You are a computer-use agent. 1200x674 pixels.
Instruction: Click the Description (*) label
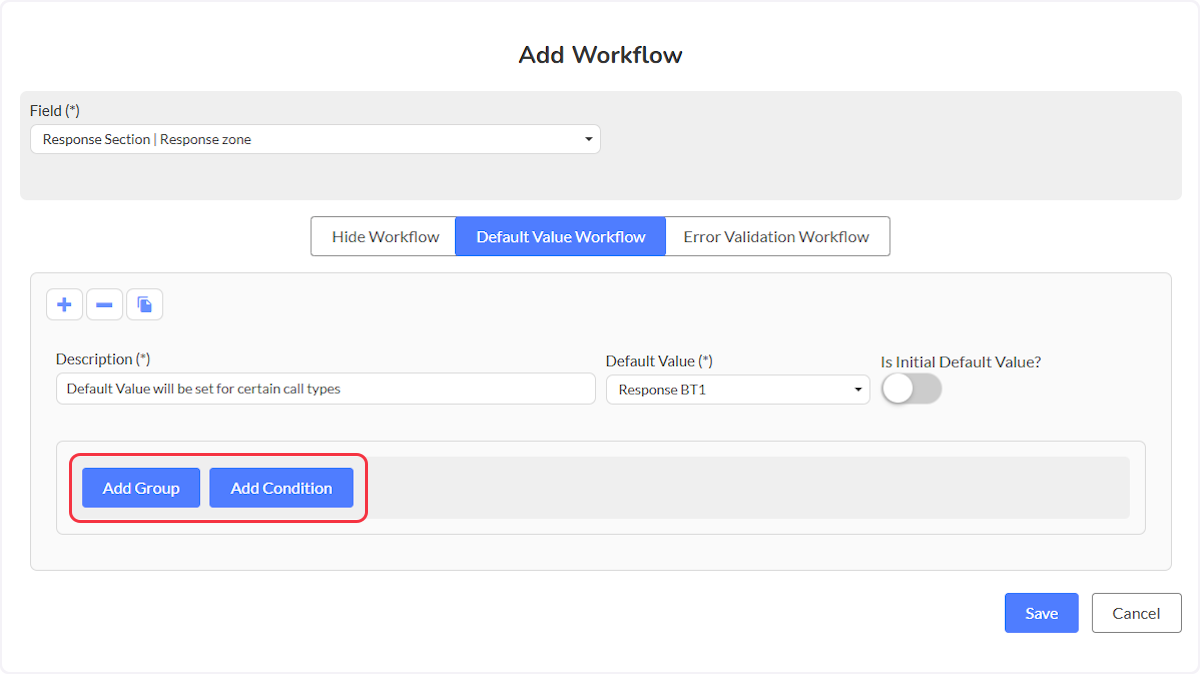point(103,359)
